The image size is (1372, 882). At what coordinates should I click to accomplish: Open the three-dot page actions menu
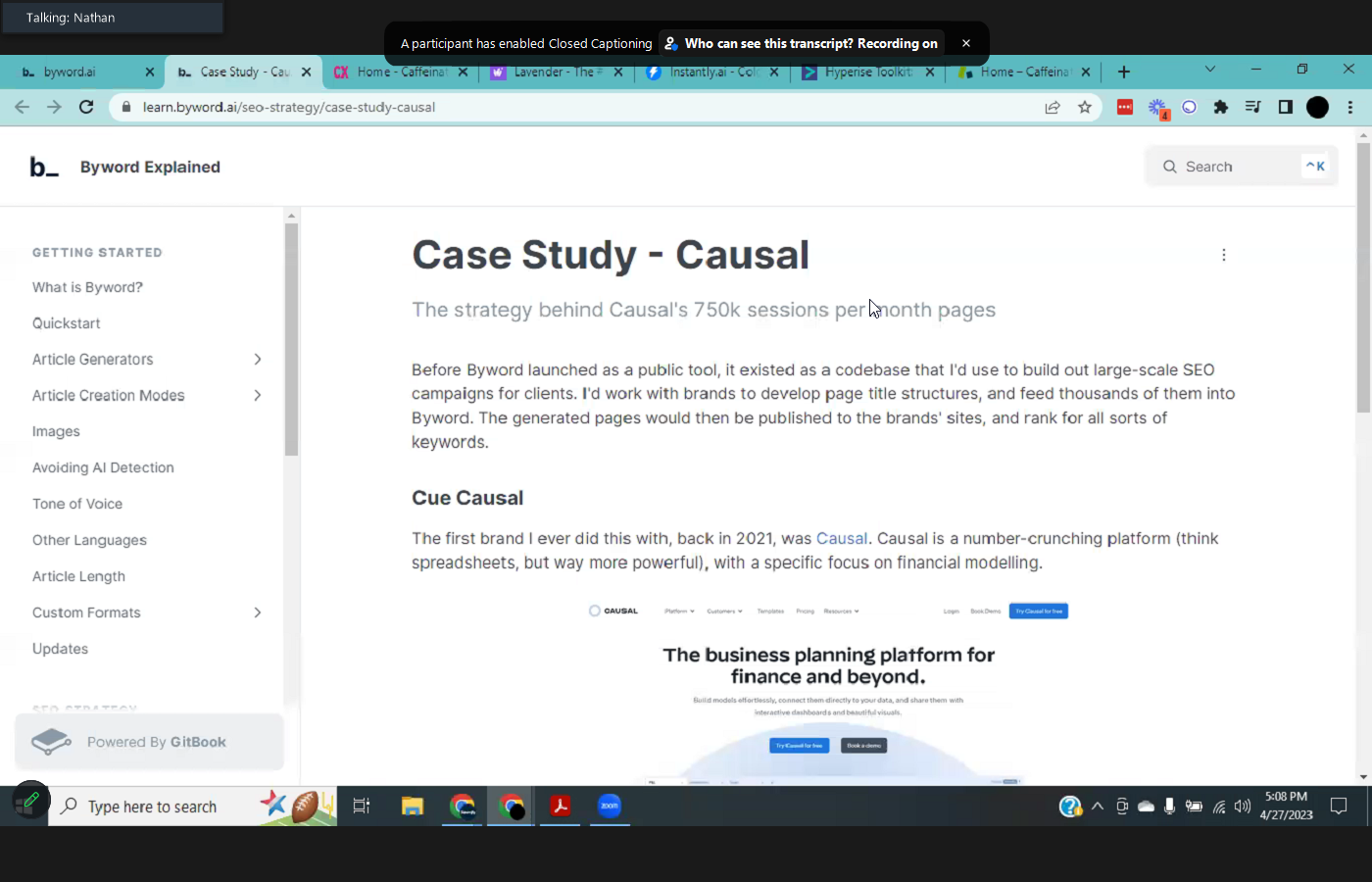[x=1223, y=255]
